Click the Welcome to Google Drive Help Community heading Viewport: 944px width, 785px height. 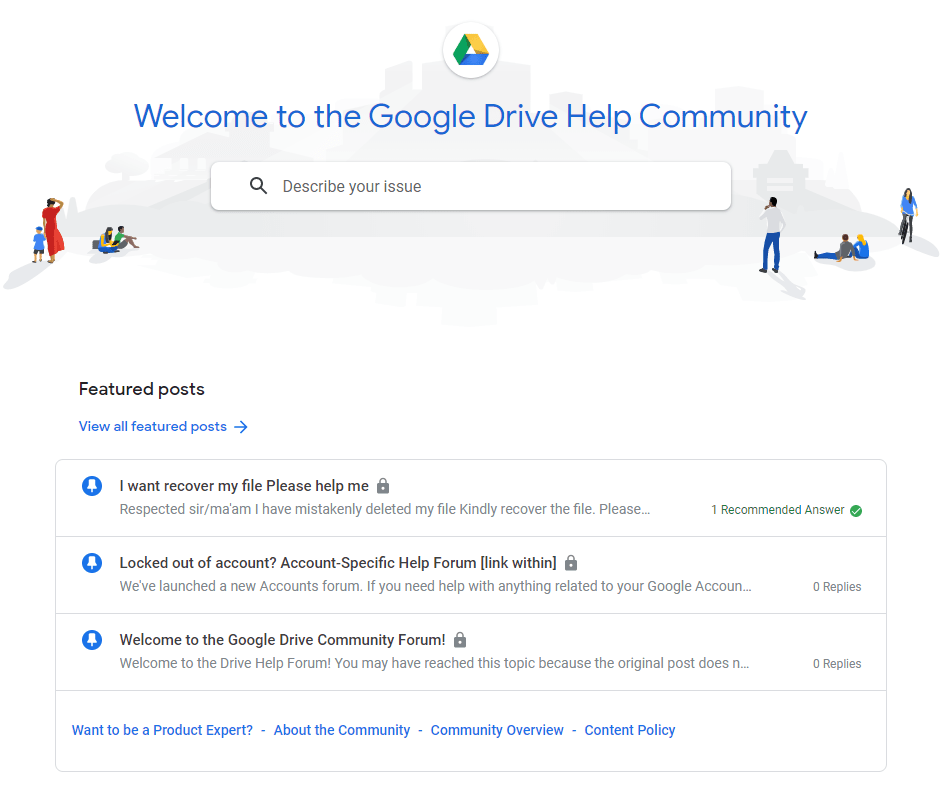pos(470,116)
